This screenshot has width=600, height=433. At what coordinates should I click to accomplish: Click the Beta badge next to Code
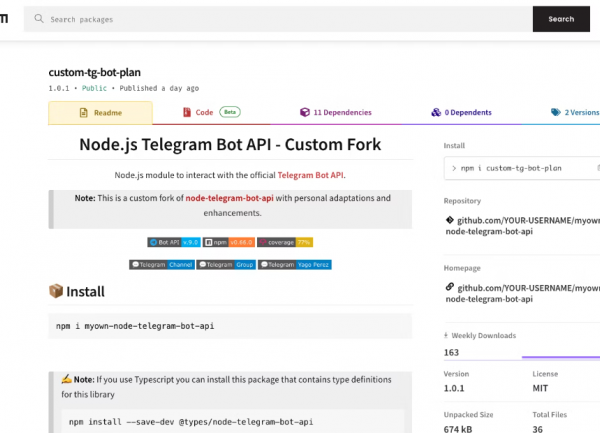click(x=230, y=112)
